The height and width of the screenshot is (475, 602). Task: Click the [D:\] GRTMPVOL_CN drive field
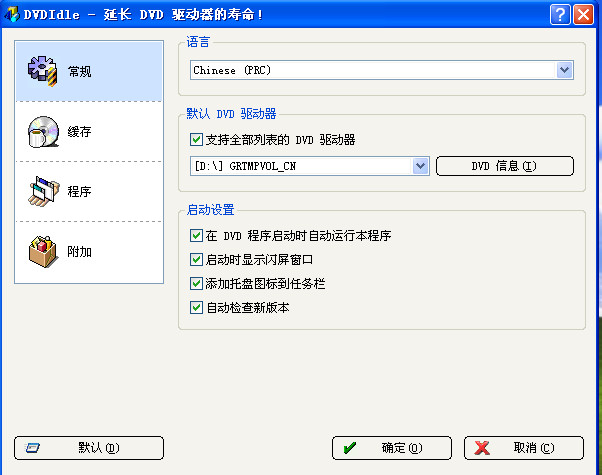[309, 166]
